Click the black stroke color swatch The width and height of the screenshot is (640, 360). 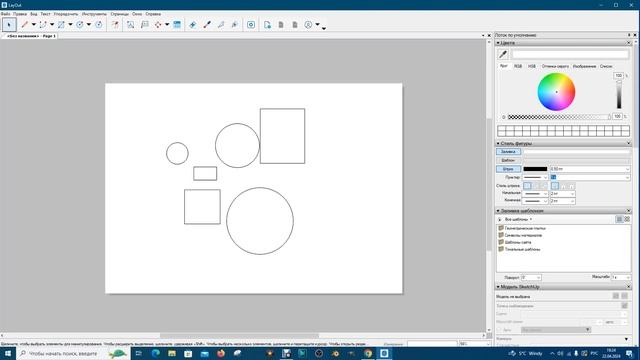(535, 169)
